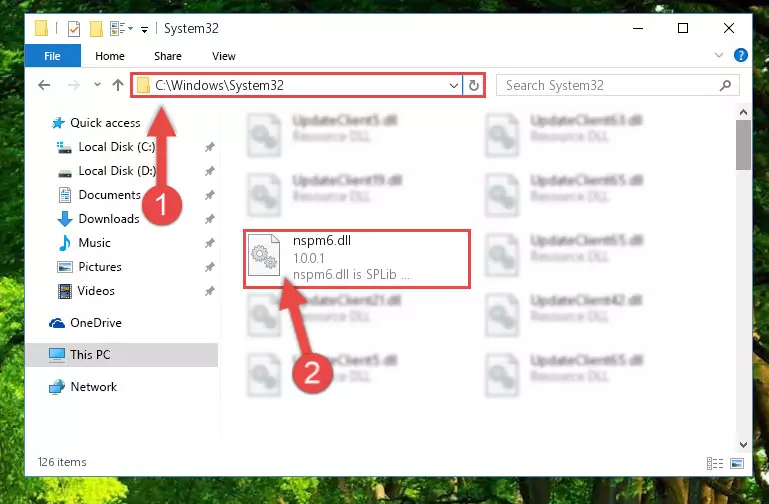The height and width of the screenshot is (504, 769).
Task: Click the New folder icon in the title bar
Action: [x=96, y=29]
